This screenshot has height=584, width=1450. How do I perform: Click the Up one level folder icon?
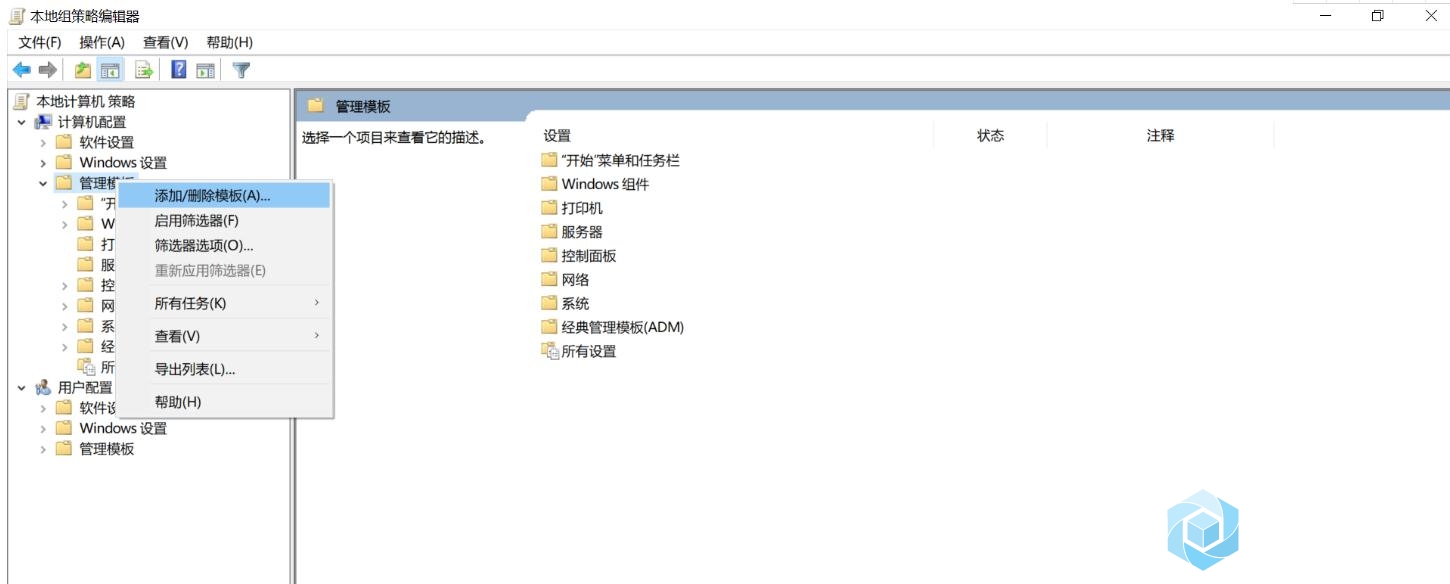click(x=83, y=70)
